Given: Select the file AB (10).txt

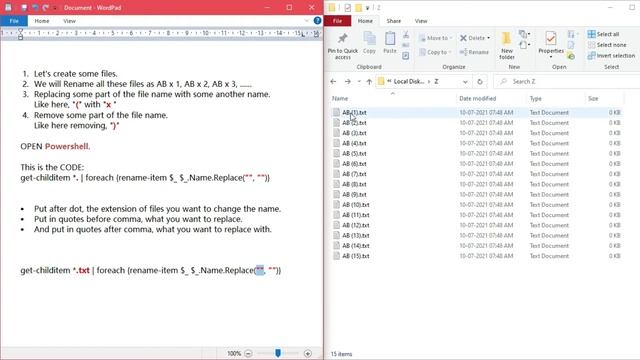Looking at the screenshot, I should (x=356, y=205).
